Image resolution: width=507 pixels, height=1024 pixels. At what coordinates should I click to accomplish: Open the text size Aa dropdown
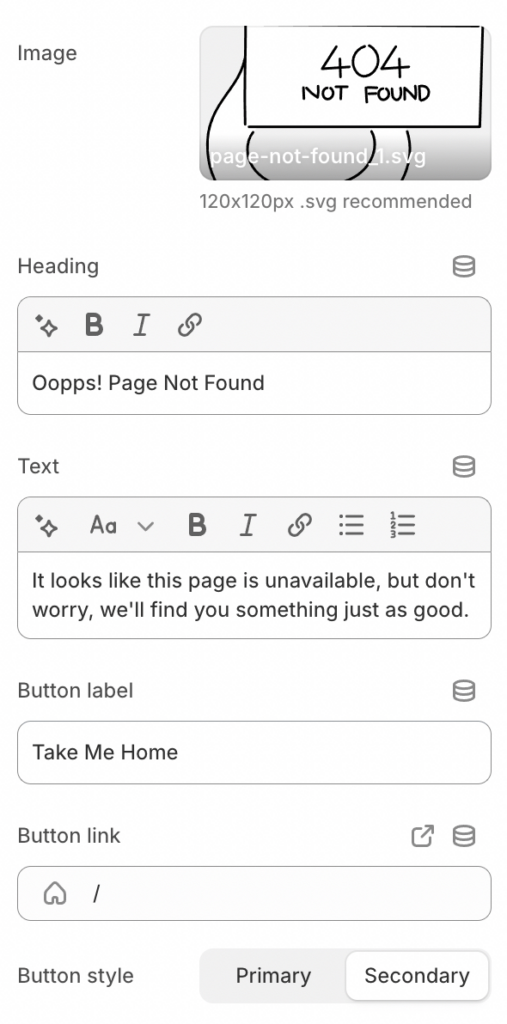[x=122, y=525]
